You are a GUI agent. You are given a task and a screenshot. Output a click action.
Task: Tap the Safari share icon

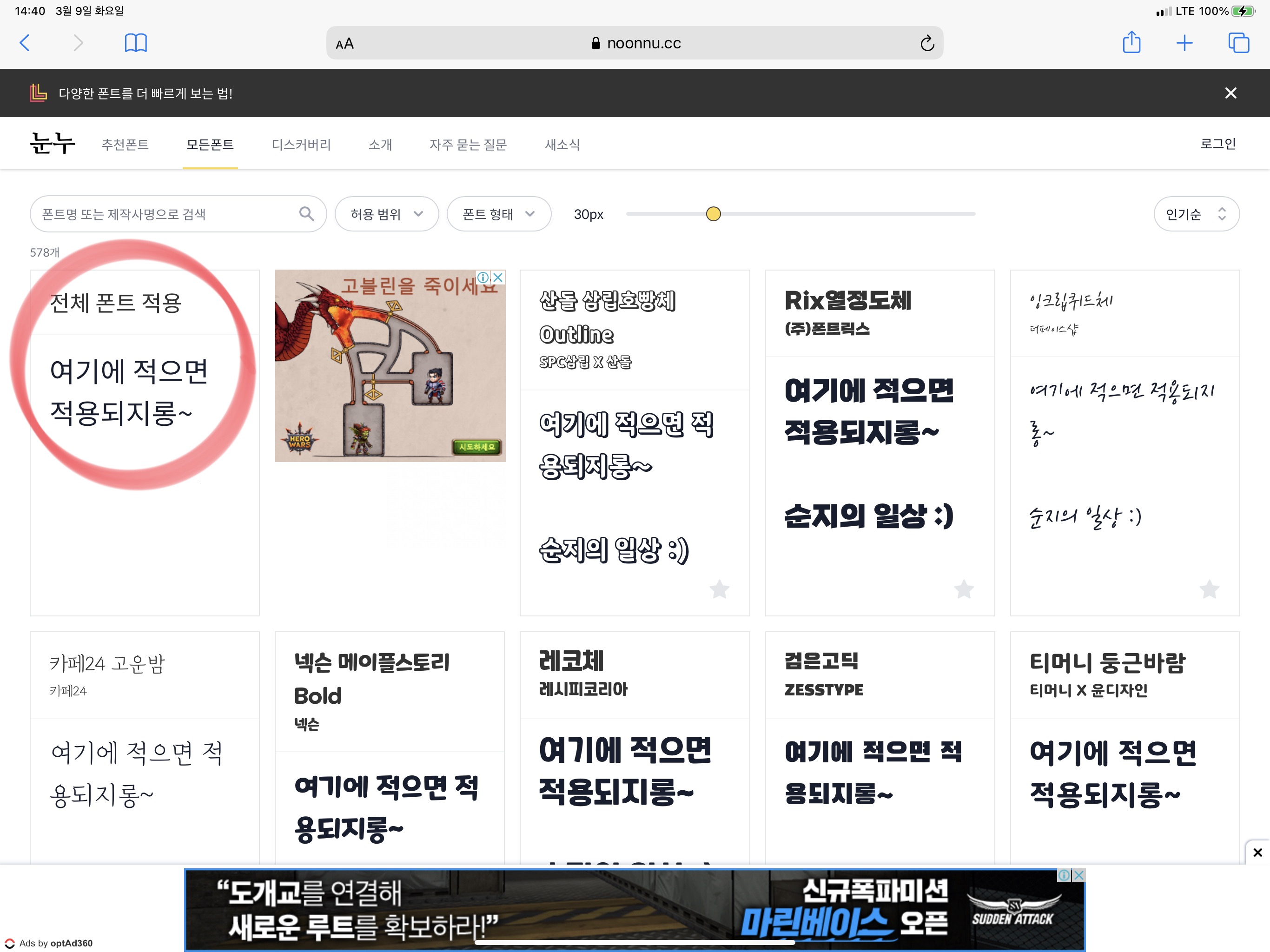coord(1131,43)
